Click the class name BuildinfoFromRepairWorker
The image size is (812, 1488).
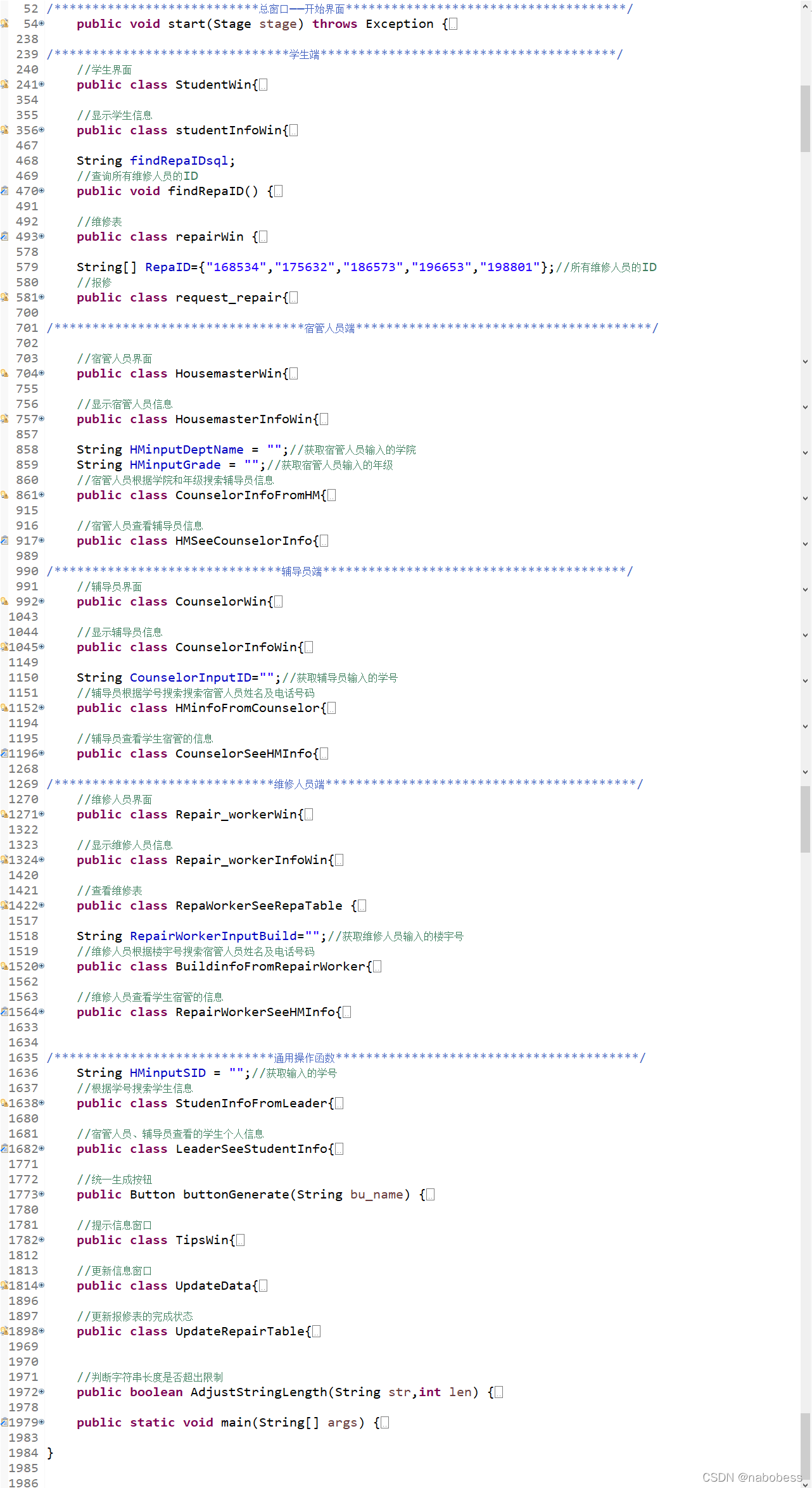click(270, 967)
